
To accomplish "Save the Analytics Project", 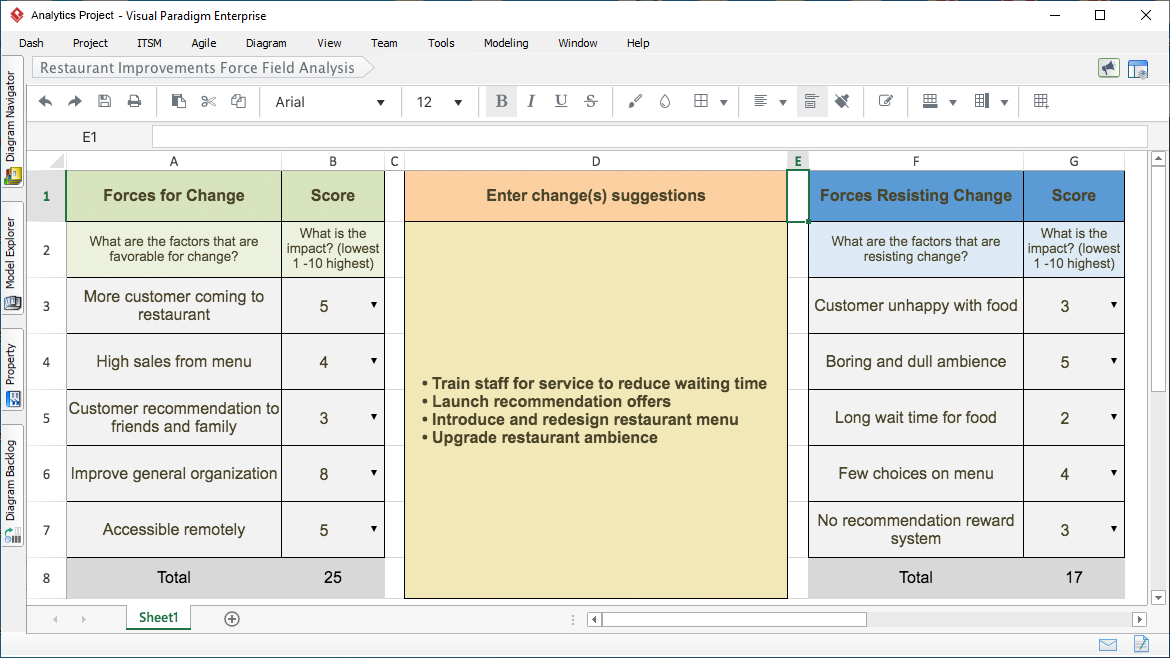I will 104,101.
